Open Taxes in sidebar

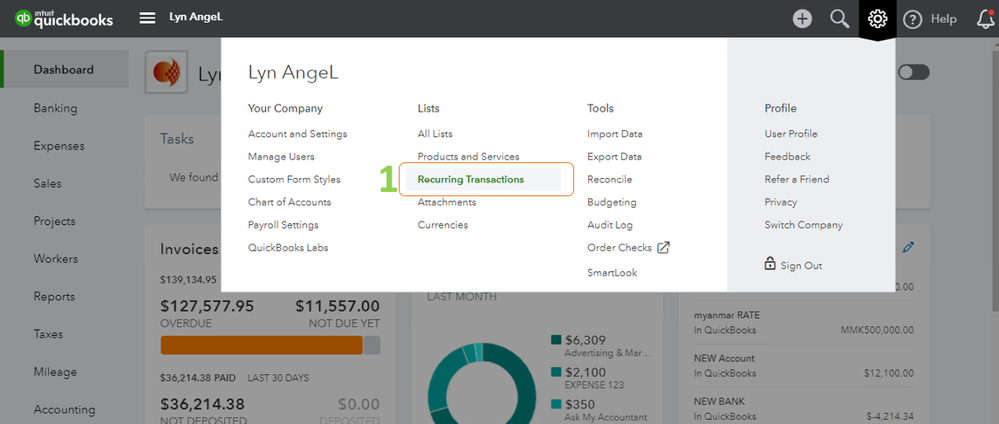(x=48, y=334)
